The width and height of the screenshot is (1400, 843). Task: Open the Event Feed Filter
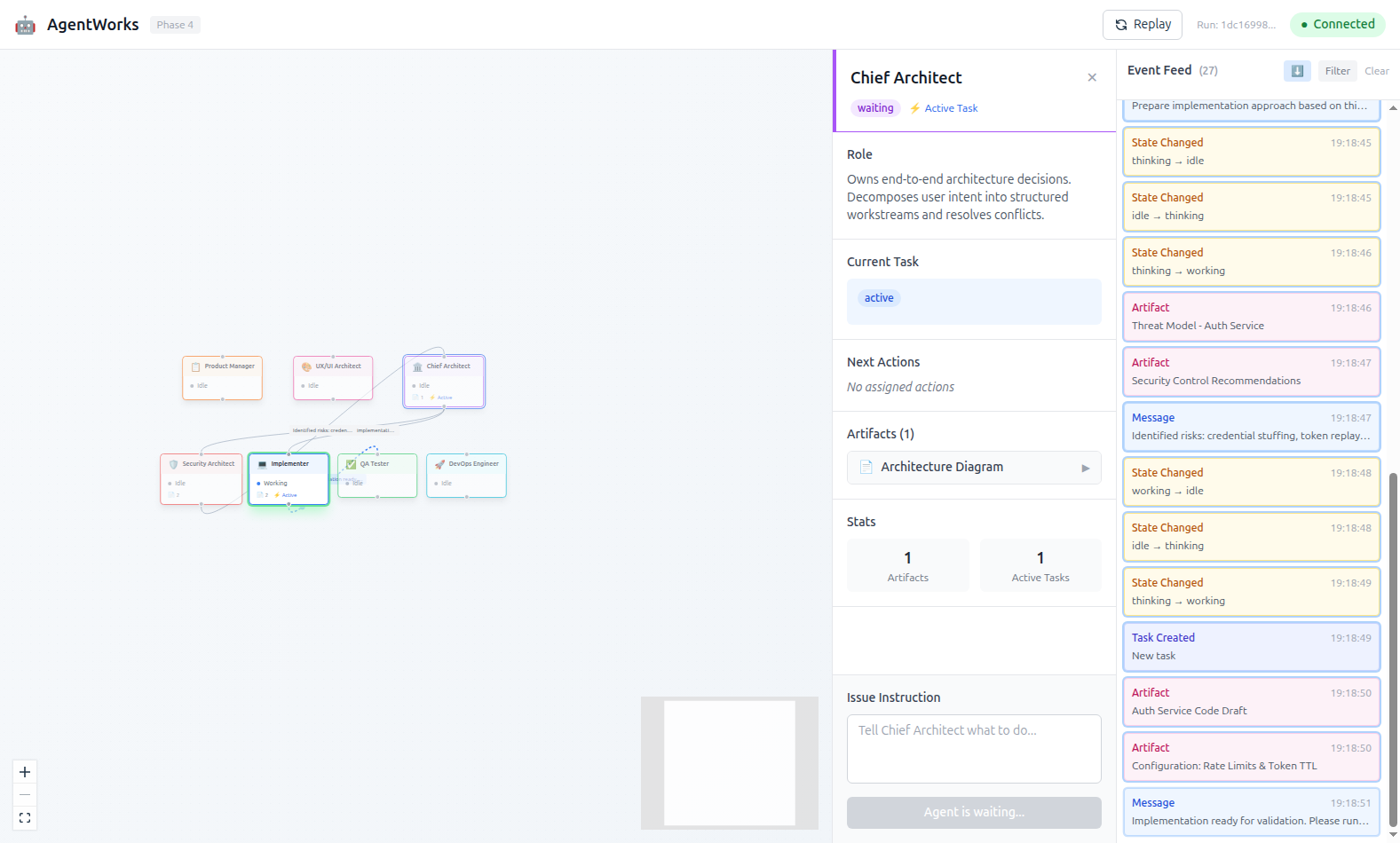(1338, 71)
